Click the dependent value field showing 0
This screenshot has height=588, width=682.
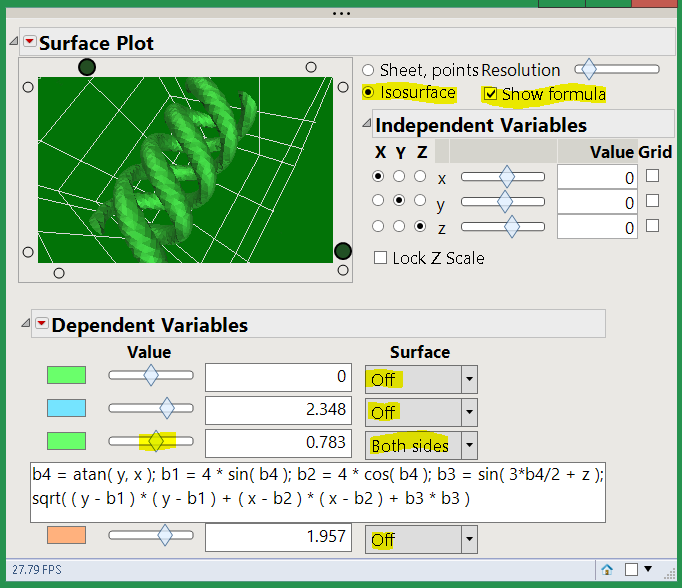click(278, 377)
